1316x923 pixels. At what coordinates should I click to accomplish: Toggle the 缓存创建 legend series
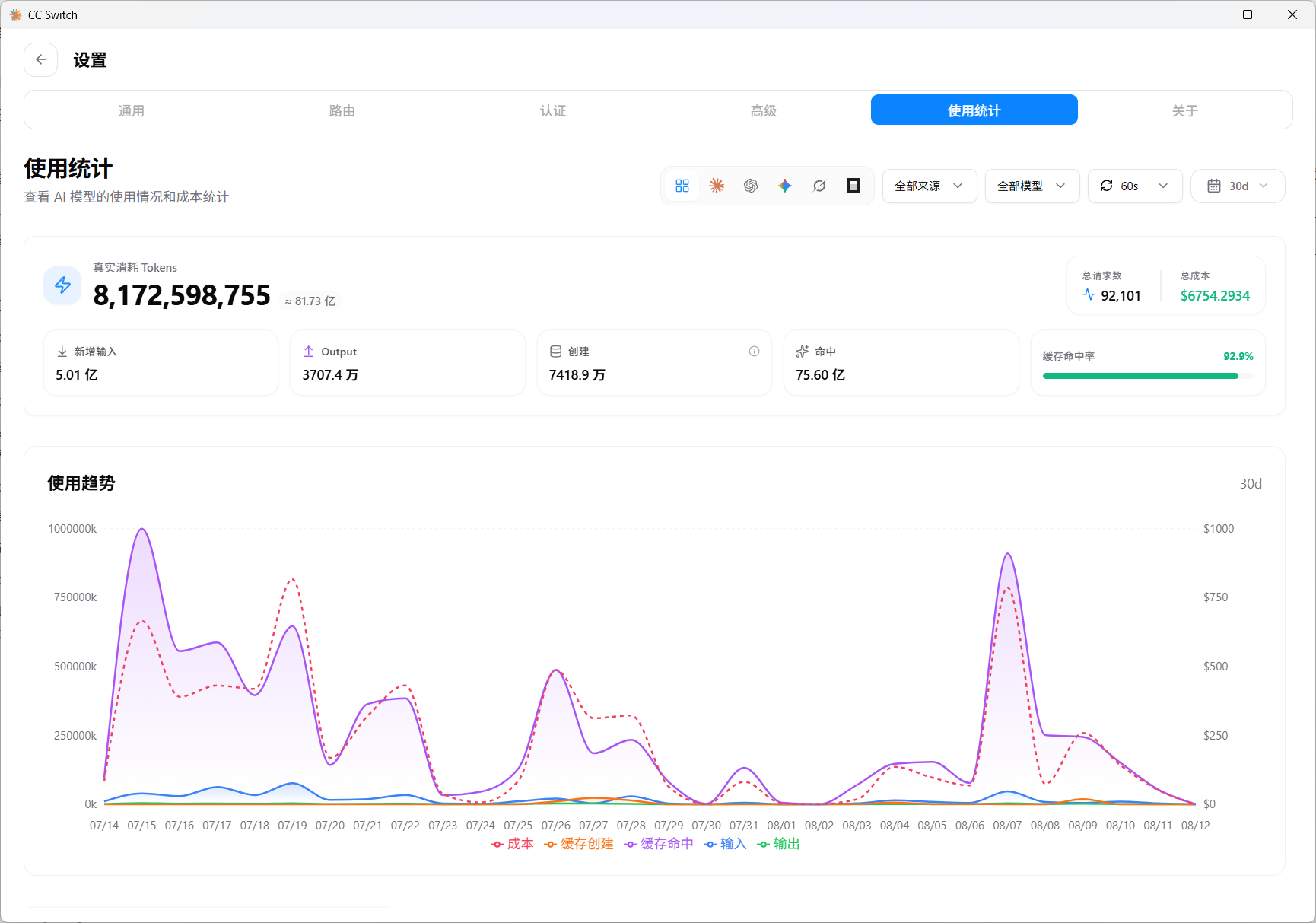pos(579,844)
